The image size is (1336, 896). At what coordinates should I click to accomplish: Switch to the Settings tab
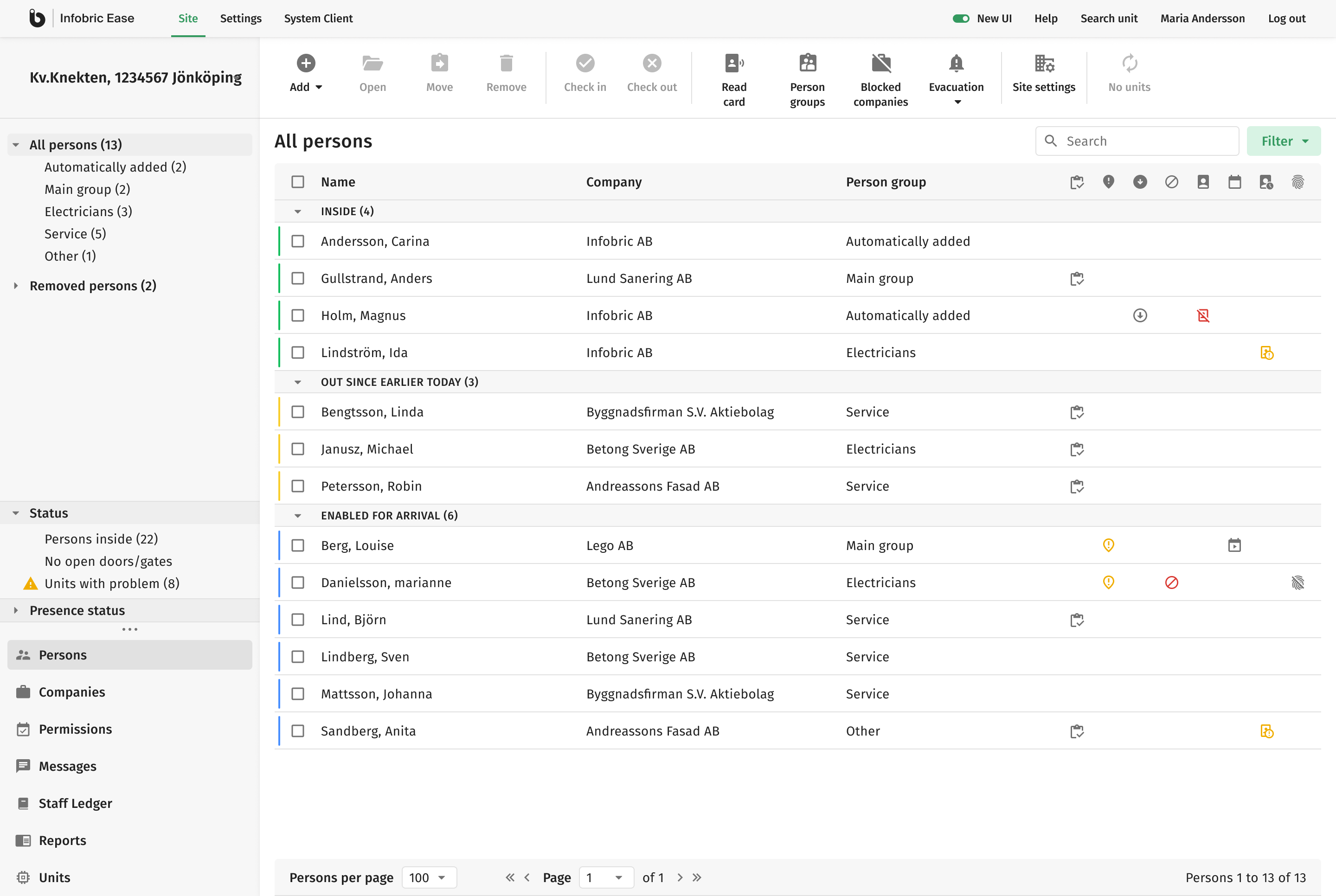241,18
